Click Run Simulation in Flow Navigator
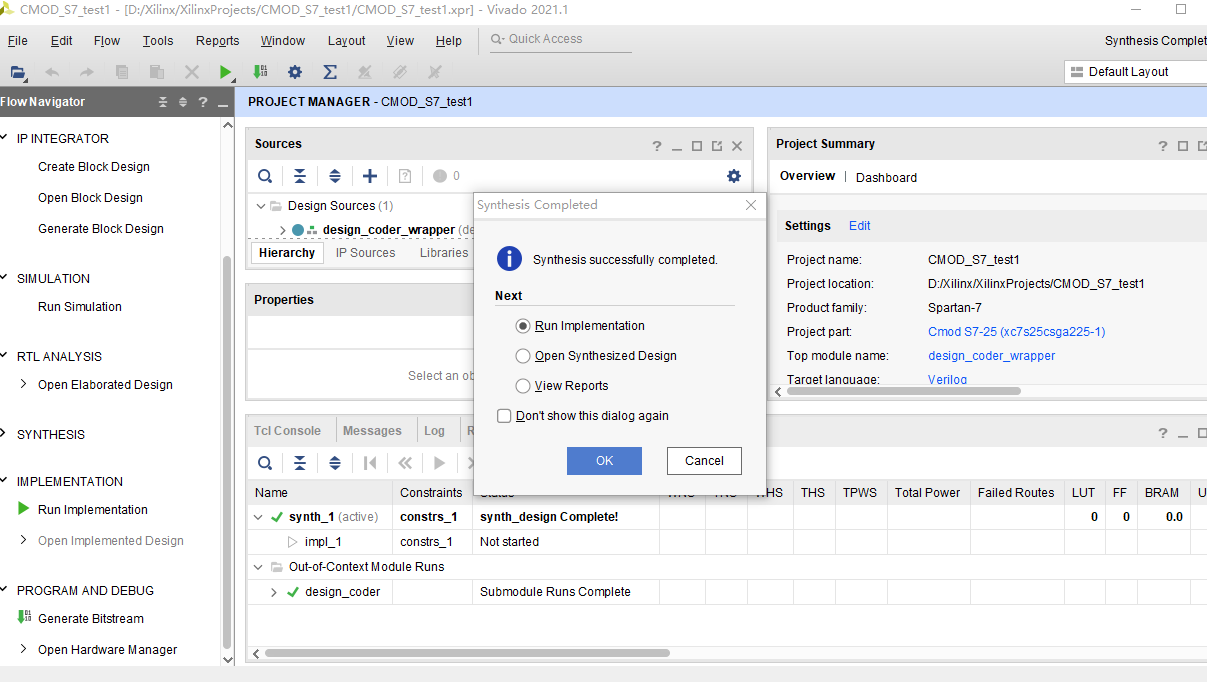This screenshot has width=1207, height=682. pos(80,307)
